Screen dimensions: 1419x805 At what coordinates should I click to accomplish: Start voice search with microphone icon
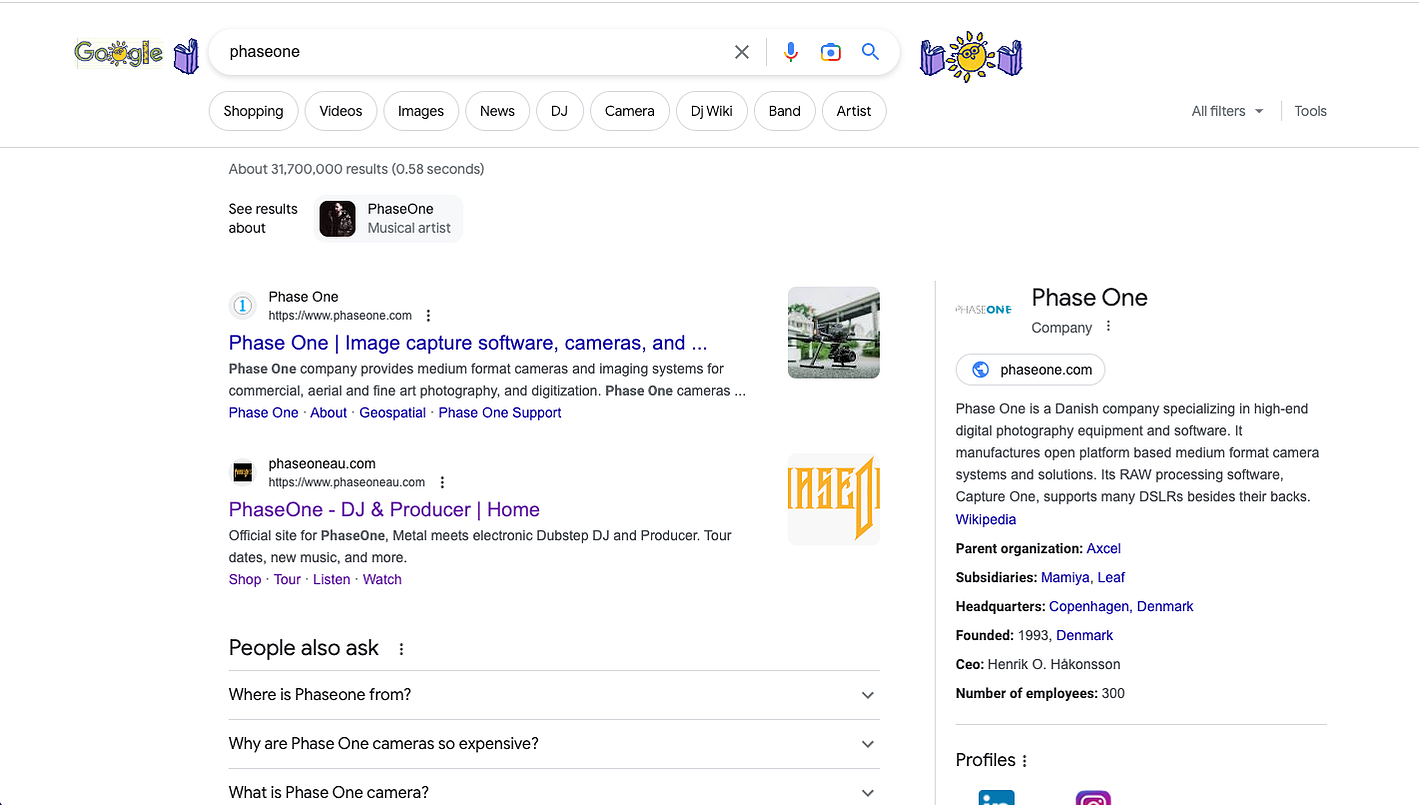[x=791, y=52]
